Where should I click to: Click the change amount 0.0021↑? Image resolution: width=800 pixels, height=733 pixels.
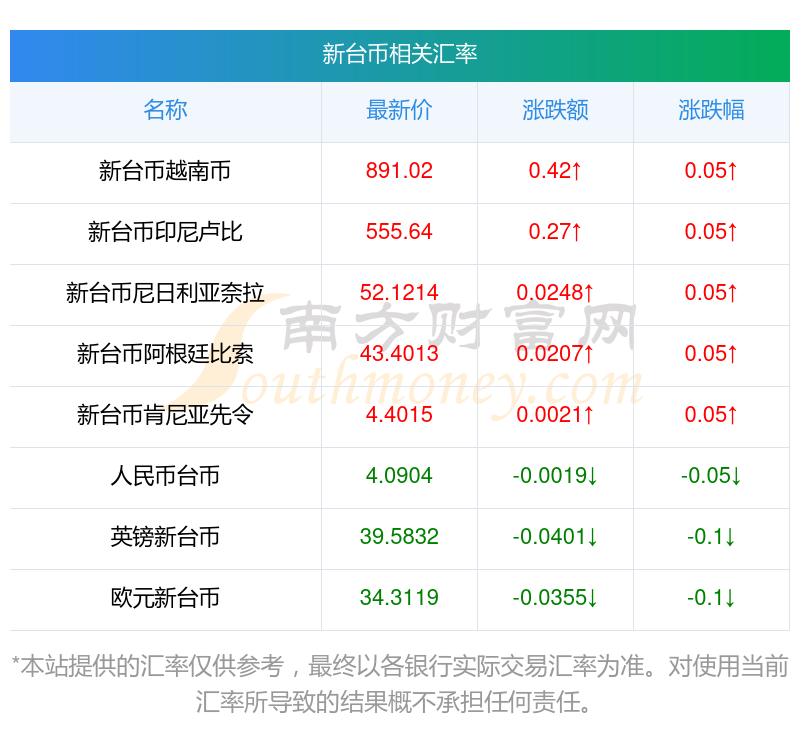click(555, 415)
